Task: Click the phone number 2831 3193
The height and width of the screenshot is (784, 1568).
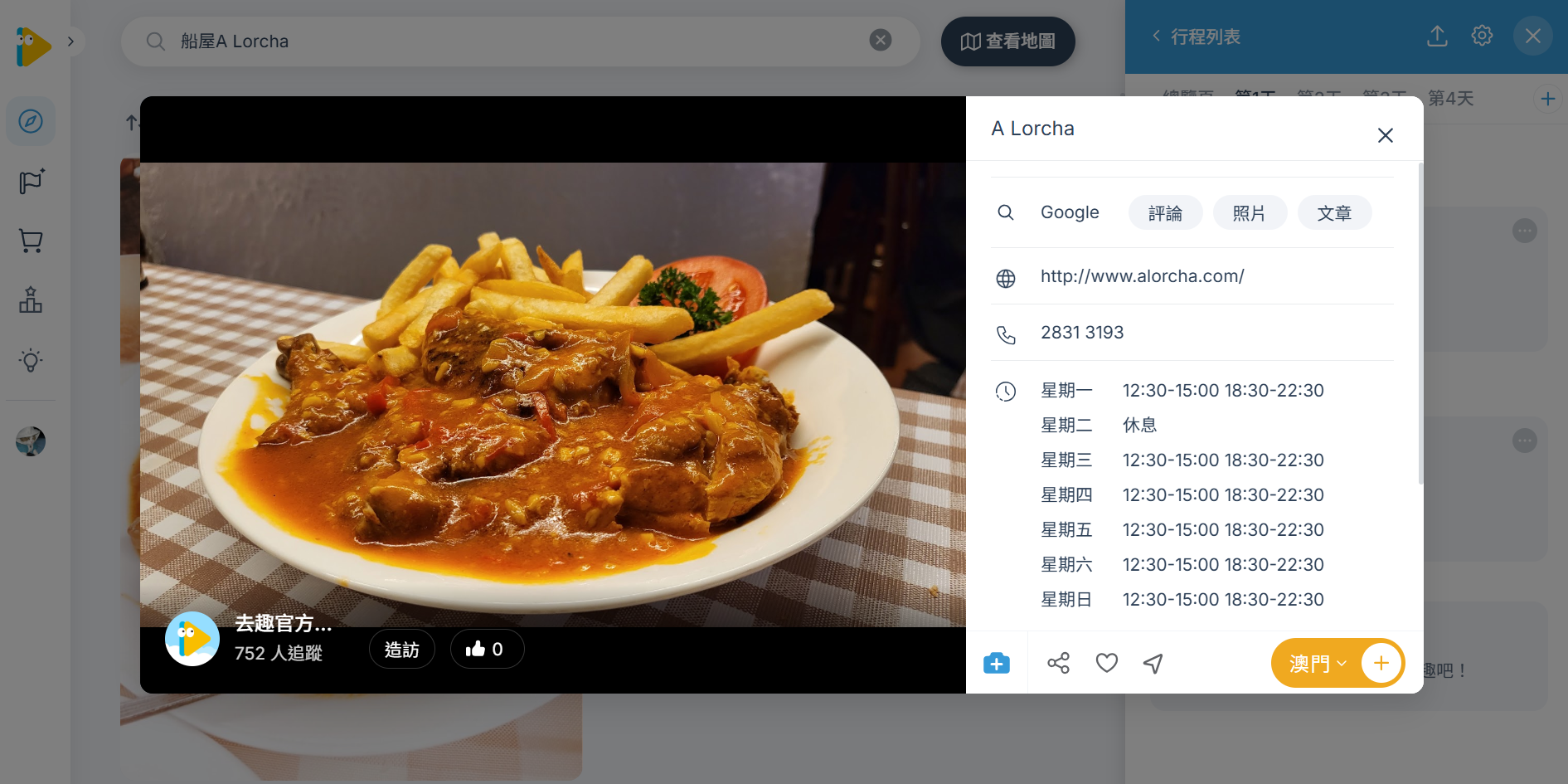Action: point(1082,333)
